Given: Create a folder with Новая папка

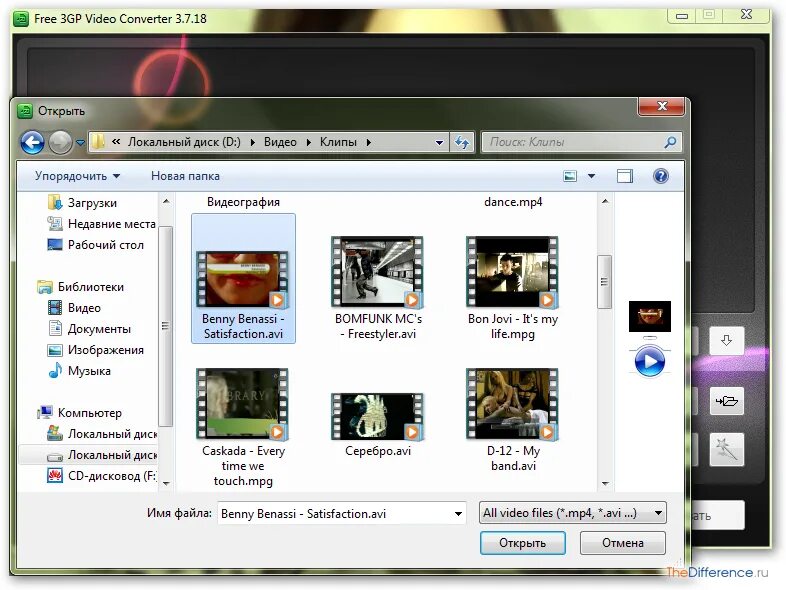Looking at the screenshot, I should (185, 176).
